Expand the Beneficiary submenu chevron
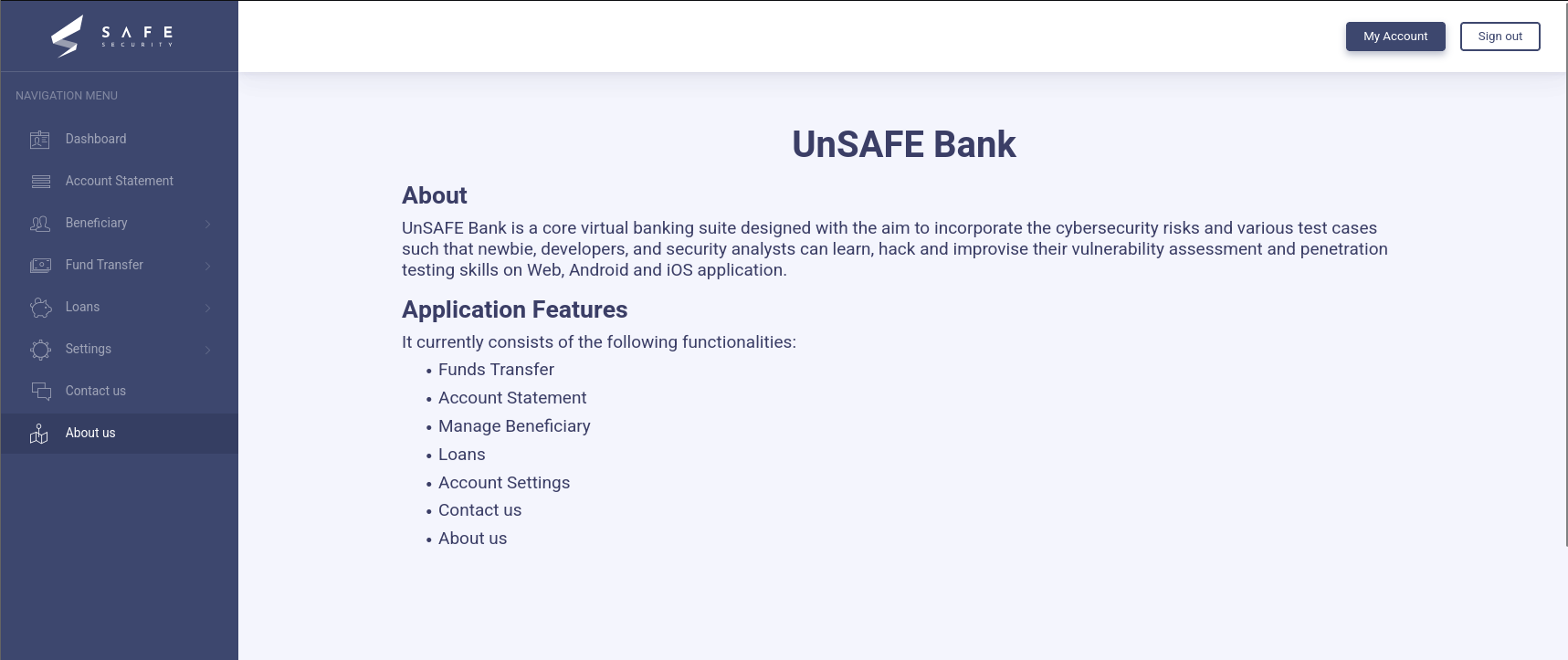This screenshot has width=1568, height=660. tap(208, 224)
